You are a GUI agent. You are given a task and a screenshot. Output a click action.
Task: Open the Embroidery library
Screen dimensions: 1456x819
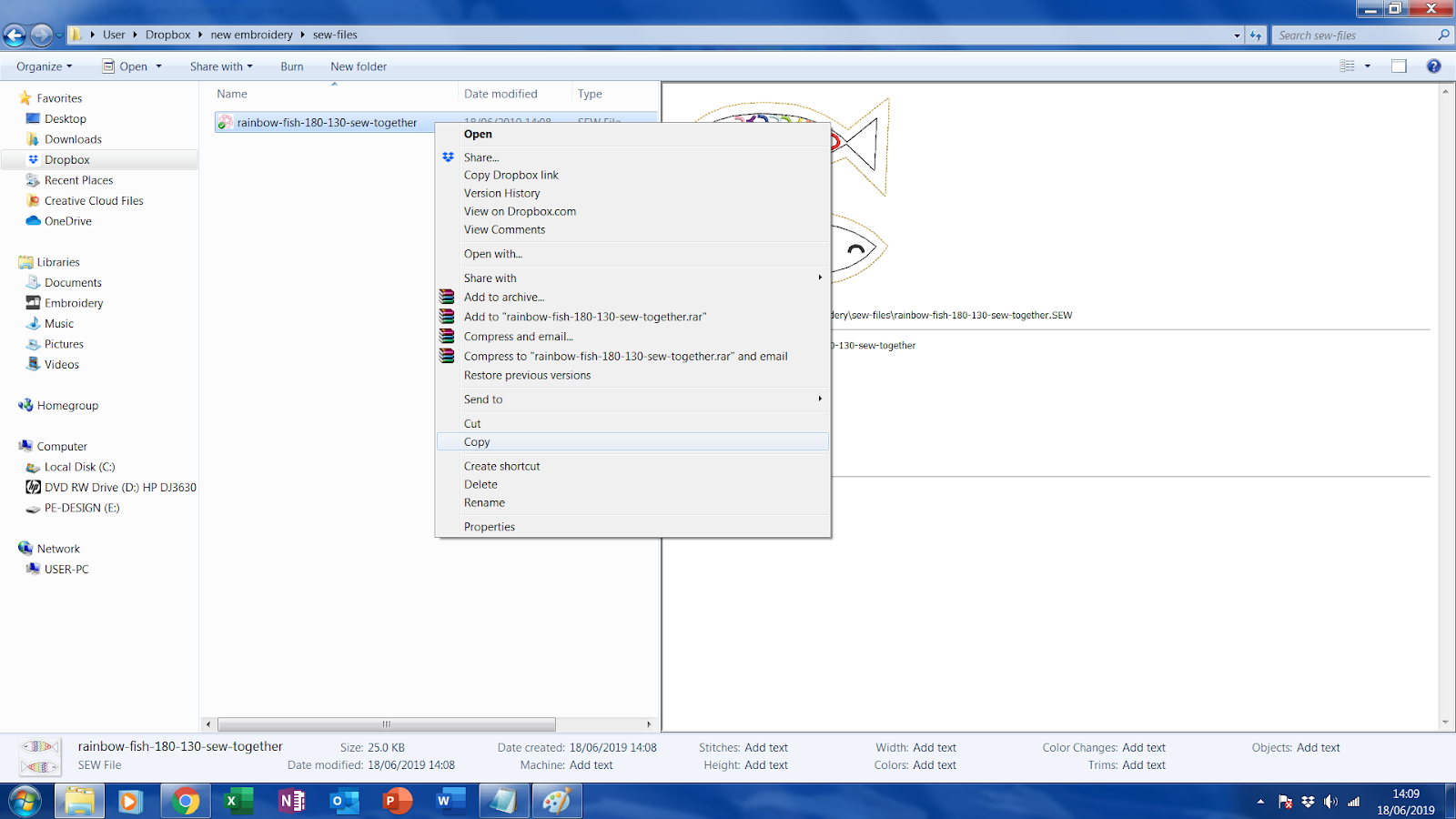click(74, 303)
